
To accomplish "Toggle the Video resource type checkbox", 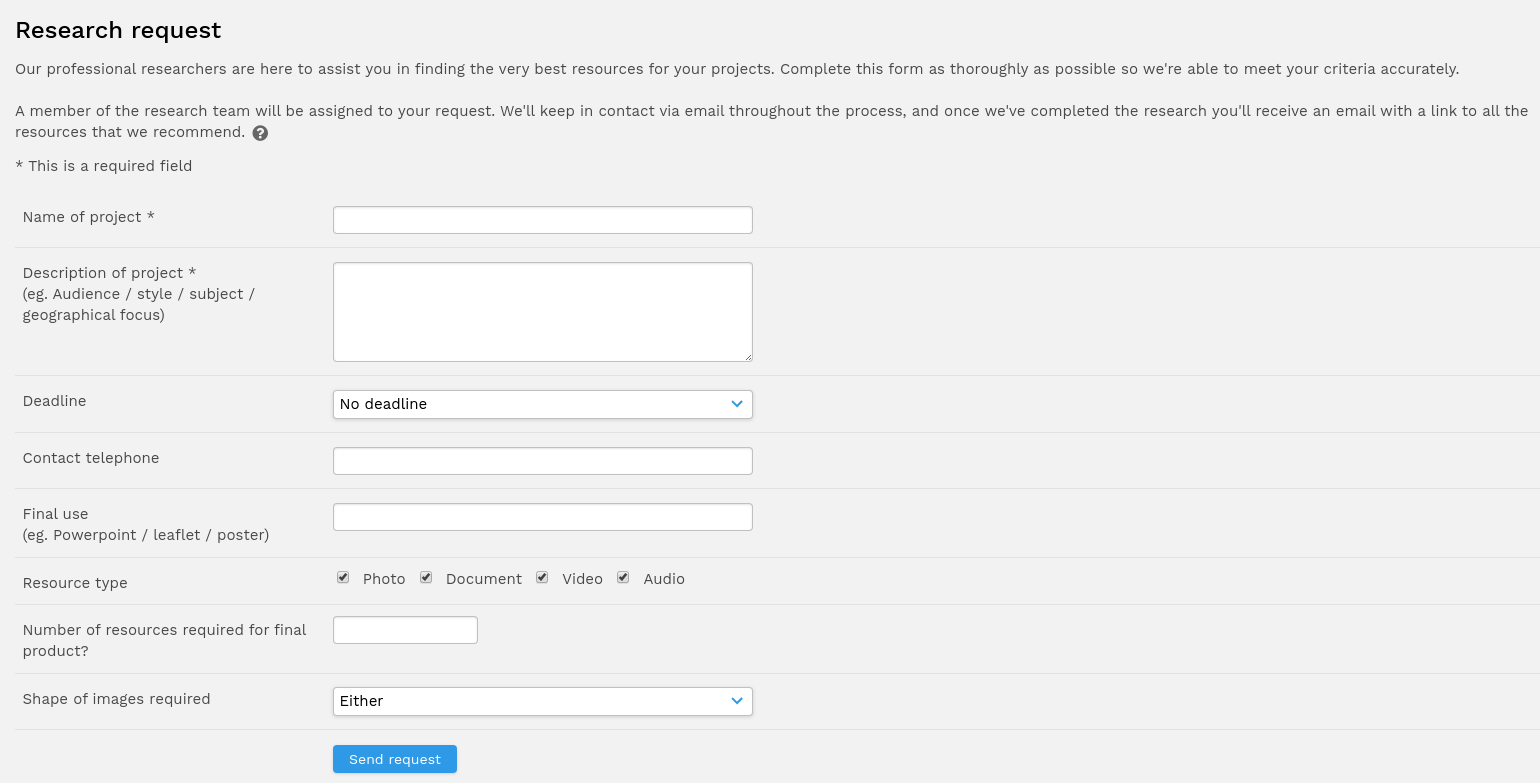I will (542, 577).
